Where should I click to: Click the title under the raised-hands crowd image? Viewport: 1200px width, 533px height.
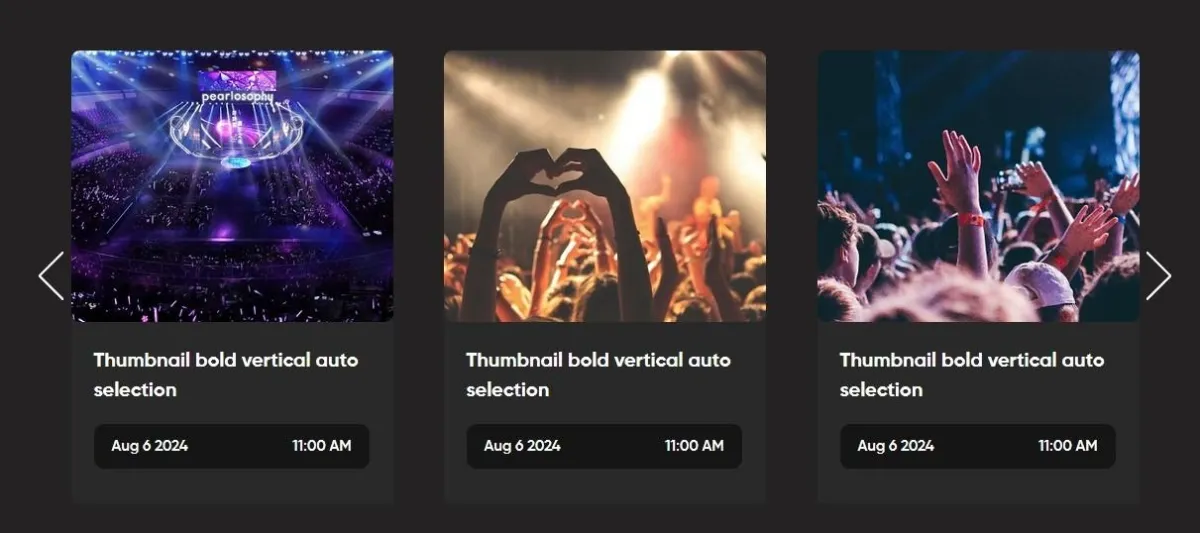pos(971,374)
